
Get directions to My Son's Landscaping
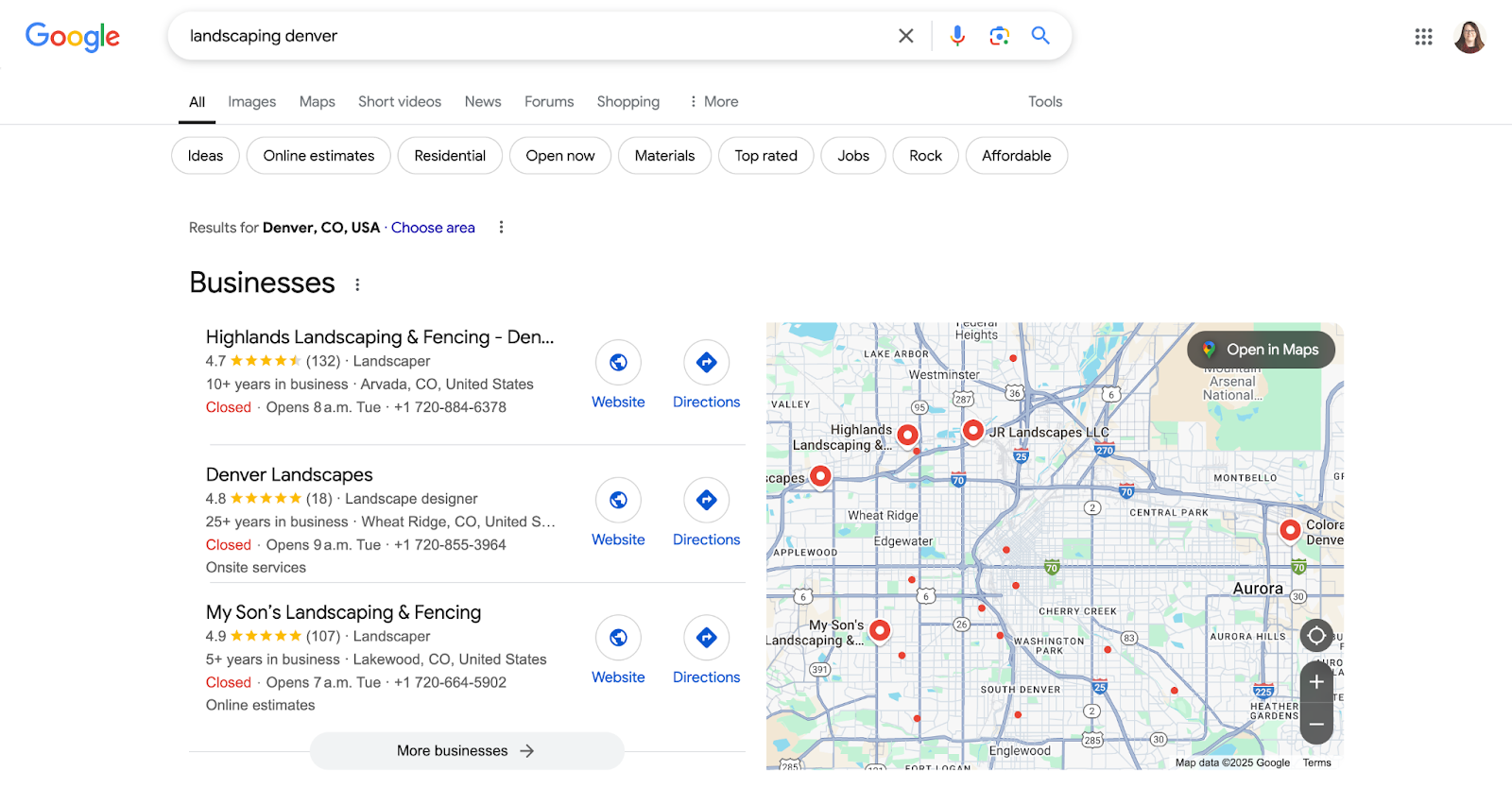pos(706,638)
